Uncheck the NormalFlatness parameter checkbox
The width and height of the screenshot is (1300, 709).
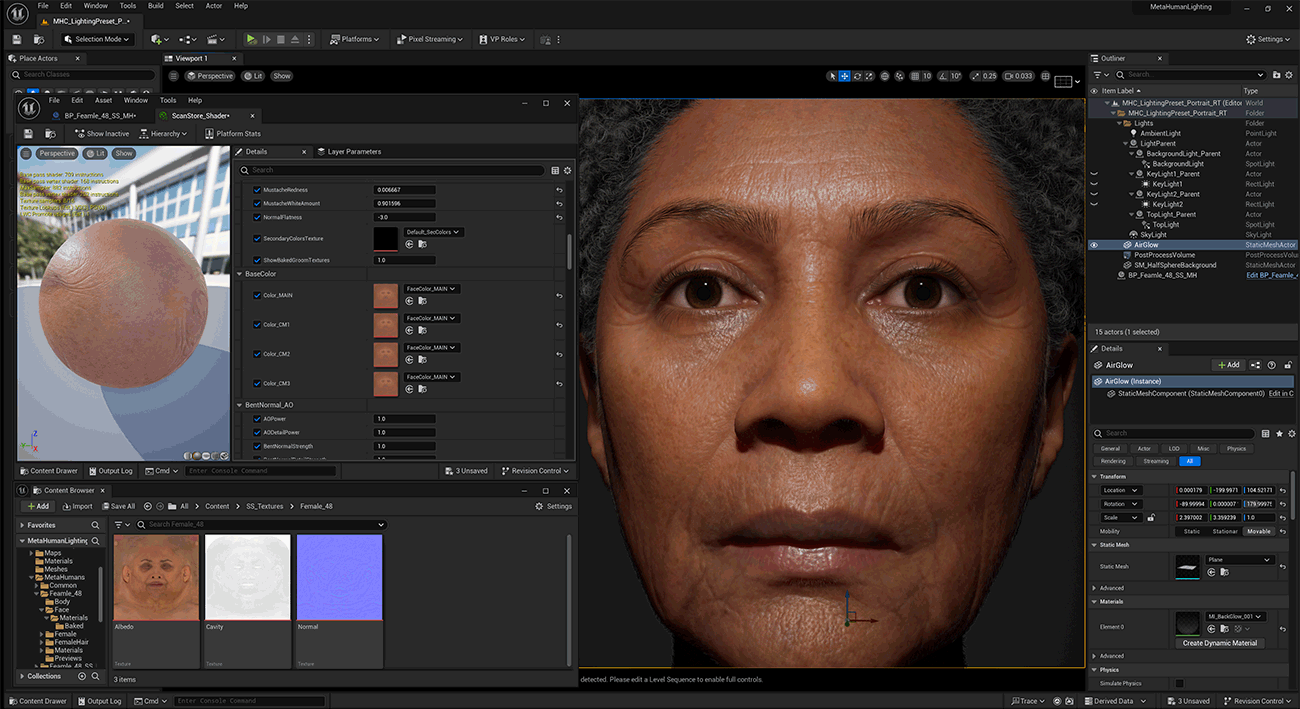pos(257,217)
